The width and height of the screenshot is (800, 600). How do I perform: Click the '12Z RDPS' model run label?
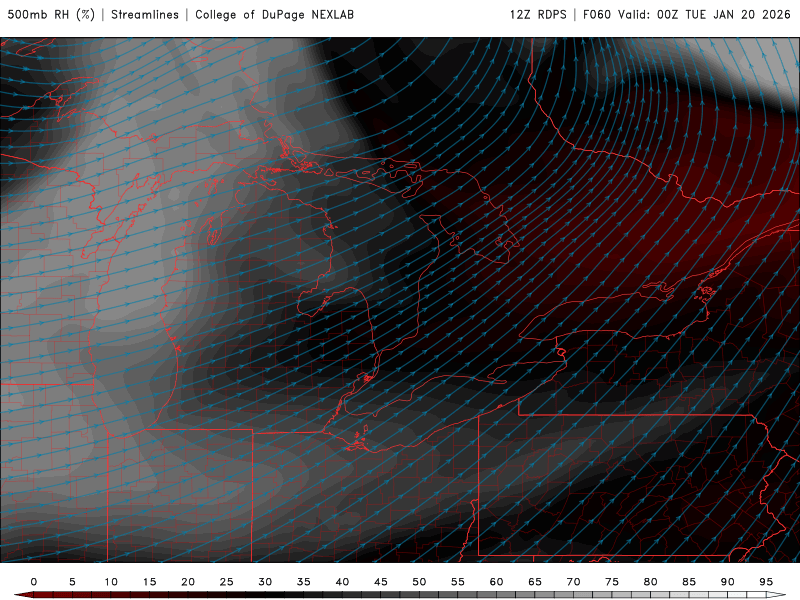tap(538, 15)
